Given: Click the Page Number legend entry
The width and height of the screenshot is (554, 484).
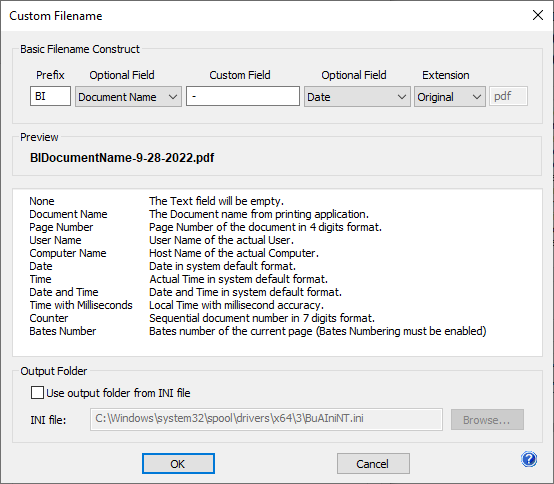Looking at the screenshot, I should [x=61, y=227].
